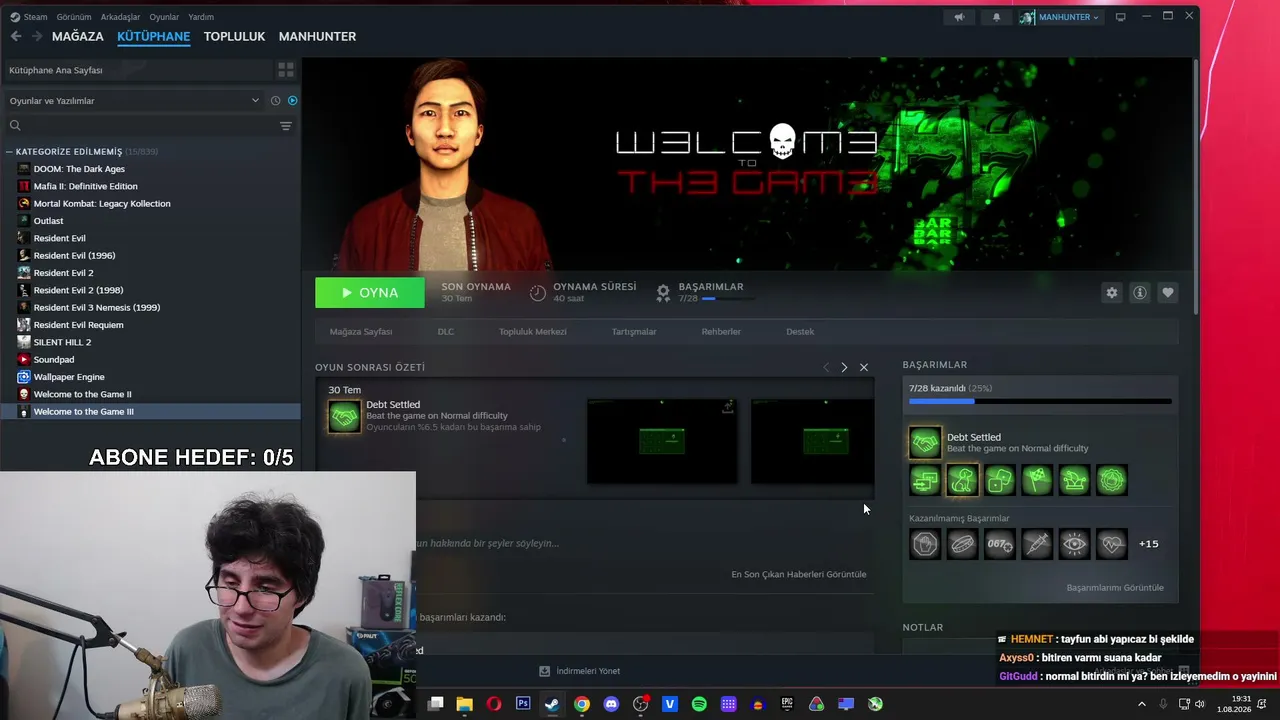Click the handshake achievement in BAŞARIMLAR panel
The height and width of the screenshot is (720, 1280).
pos(925,442)
